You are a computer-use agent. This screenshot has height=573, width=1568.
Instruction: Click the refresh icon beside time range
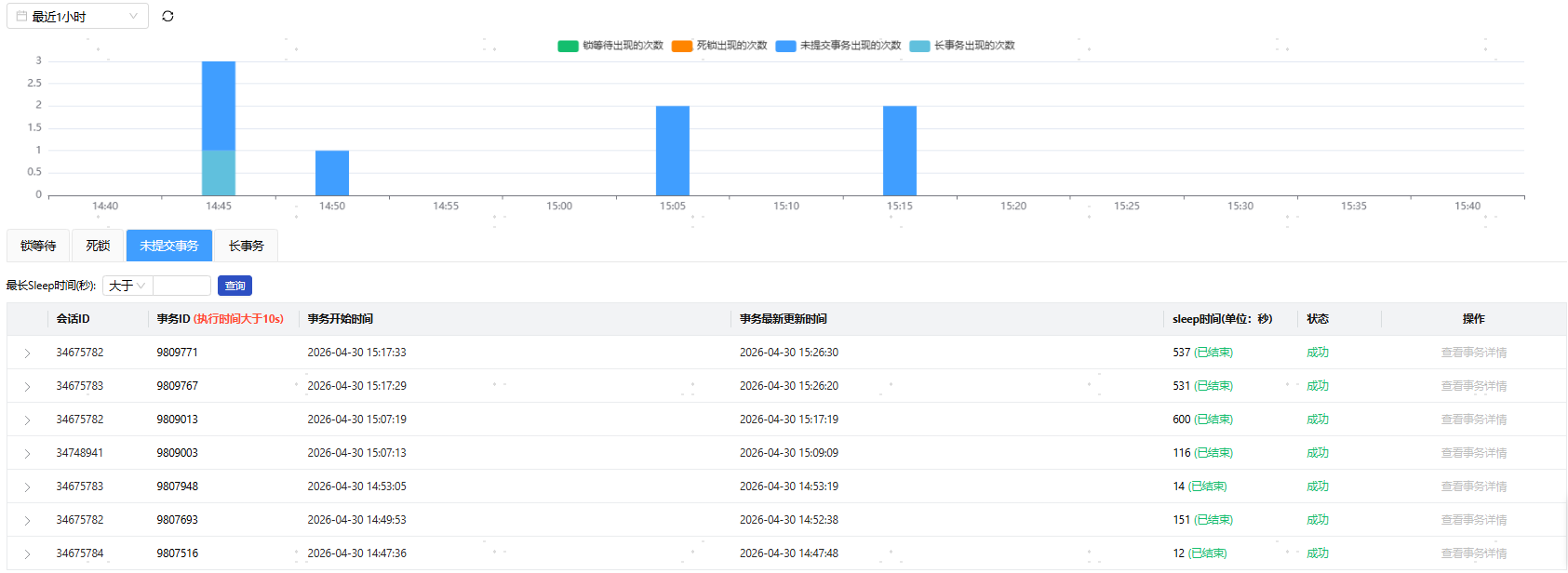click(168, 16)
